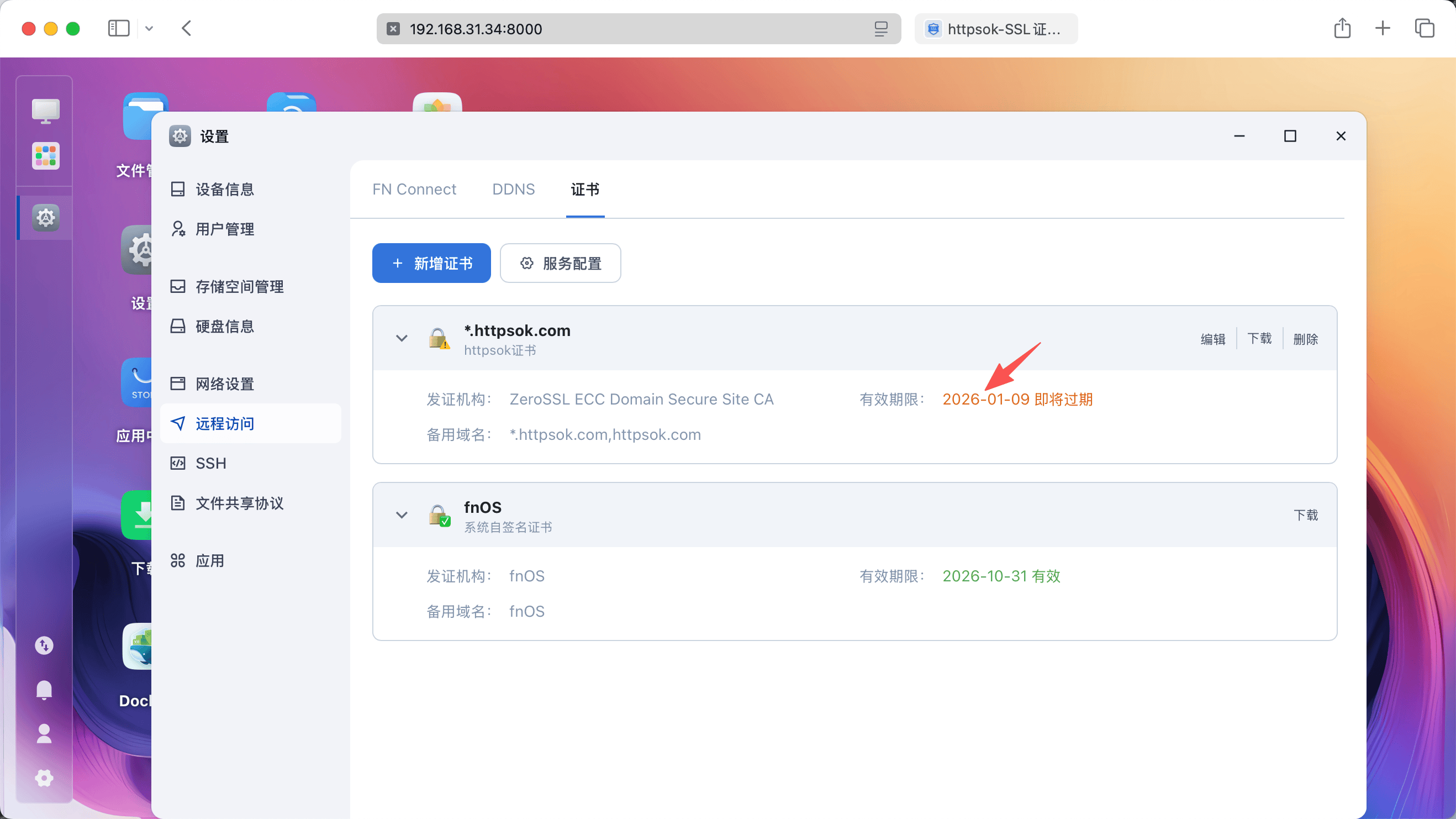Click the settings gear in left dock

coord(45,217)
